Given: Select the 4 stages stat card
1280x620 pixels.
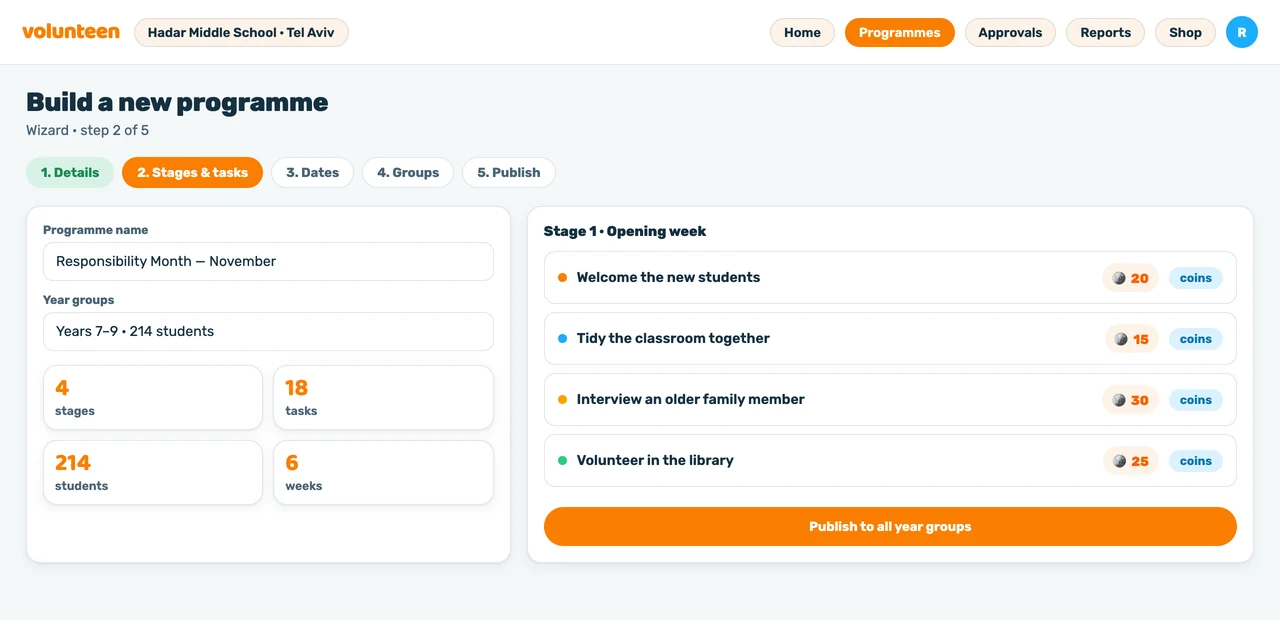Looking at the screenshot, I should click(x=153, y=397).
